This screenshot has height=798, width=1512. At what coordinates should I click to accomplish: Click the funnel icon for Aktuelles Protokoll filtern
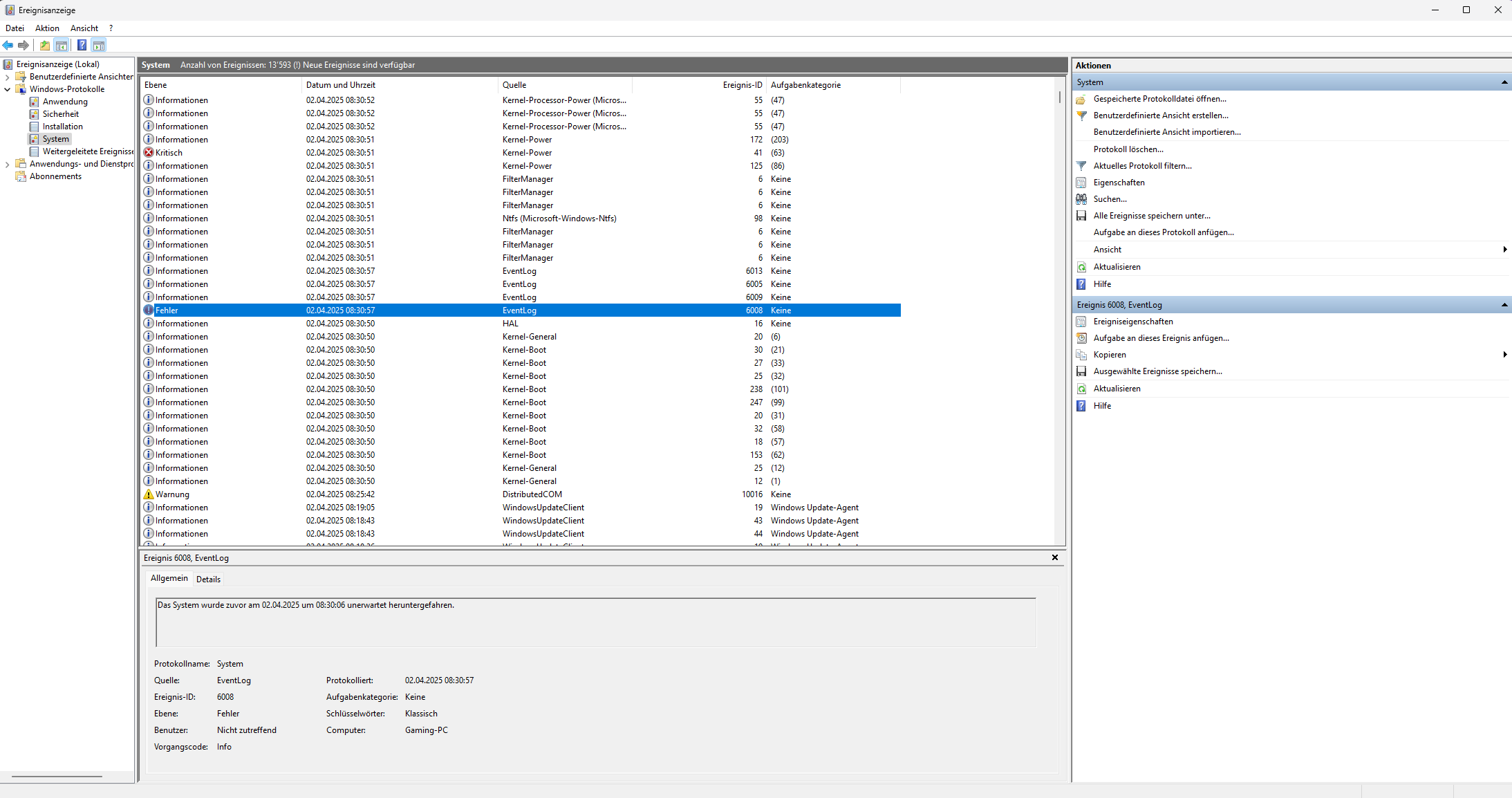tap(1082, 166)
